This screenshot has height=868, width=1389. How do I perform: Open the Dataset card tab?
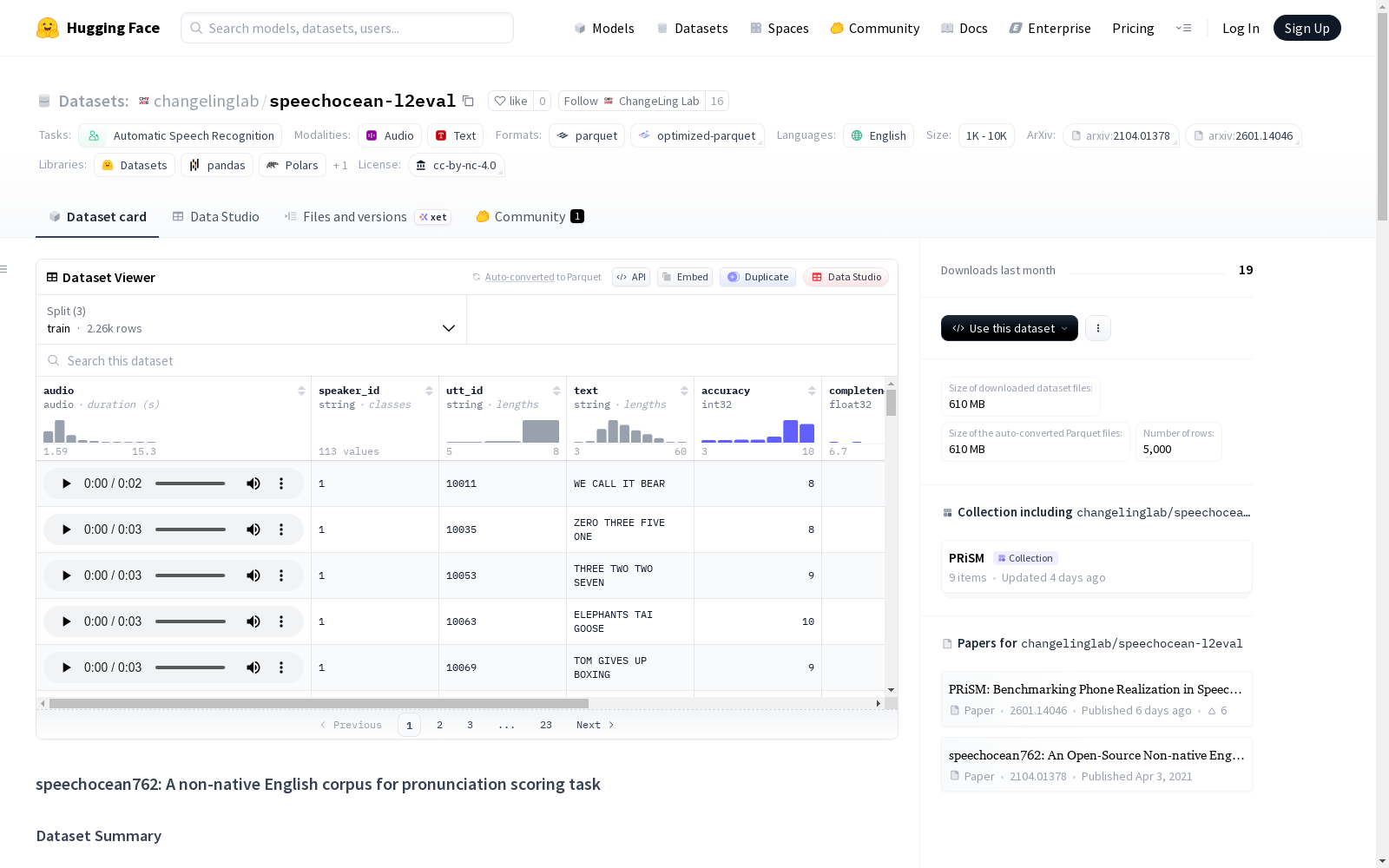97,217
